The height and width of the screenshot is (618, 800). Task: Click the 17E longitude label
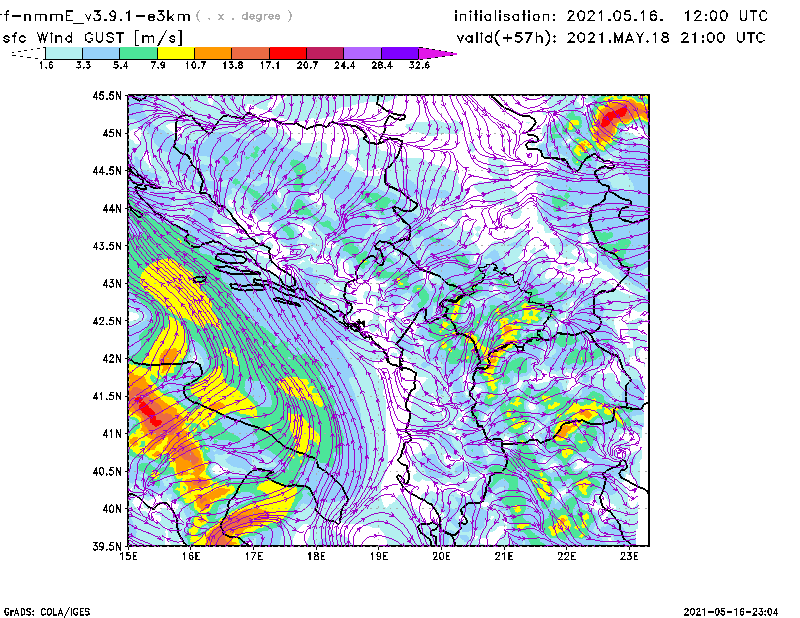pos(254,556)
